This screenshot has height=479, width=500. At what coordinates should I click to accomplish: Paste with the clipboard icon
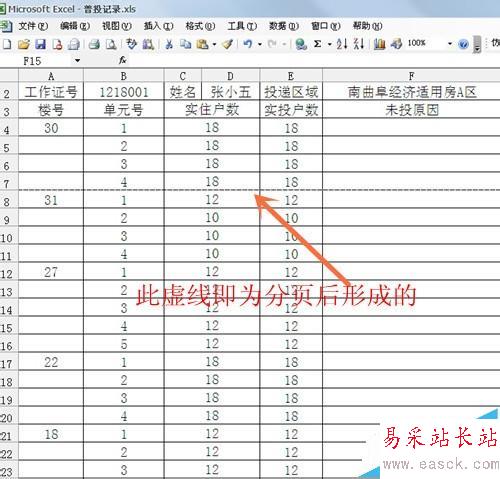(202, 44)
